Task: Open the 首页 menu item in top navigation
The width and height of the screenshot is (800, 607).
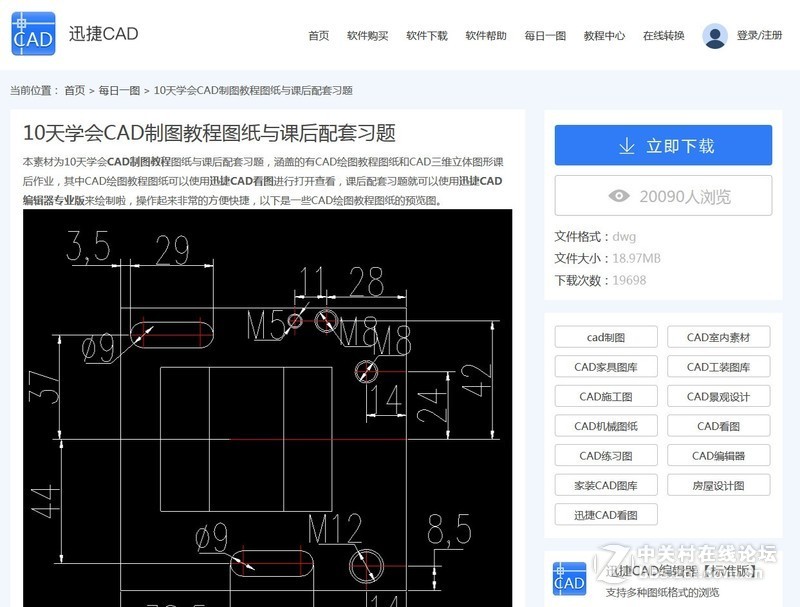Action: pyautogui.click(x=317, y=36)
